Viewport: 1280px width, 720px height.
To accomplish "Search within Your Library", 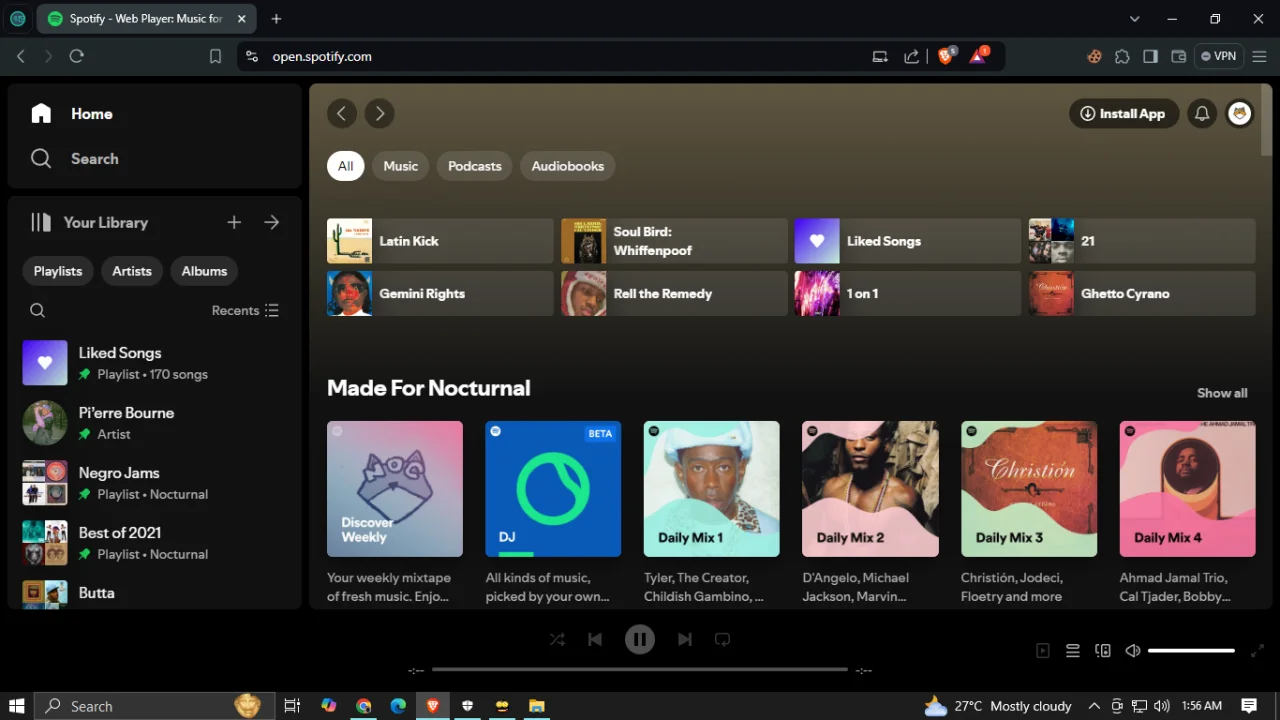I will (38, 311).
